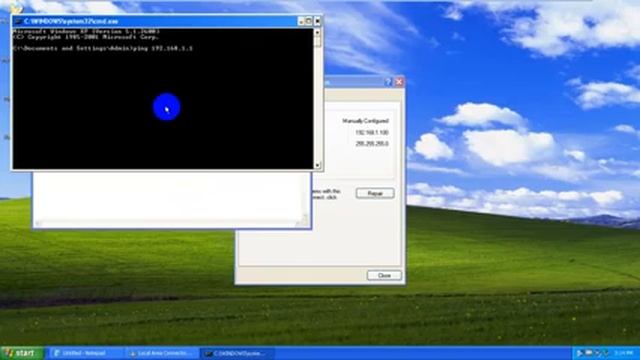Click the Manually Configured address type text
The width and height of the screenshot is (640, 360).
click(365, 121)
